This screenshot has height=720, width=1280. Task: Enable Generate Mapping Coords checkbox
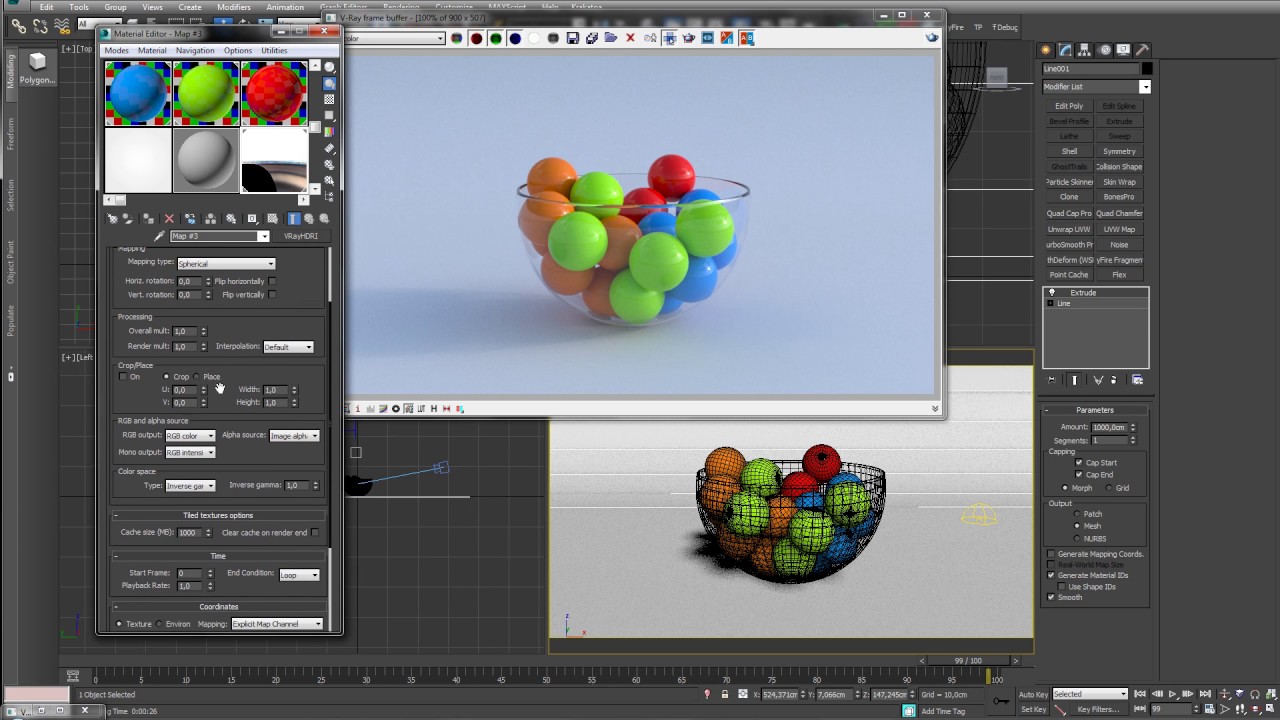tap(1051, 554)
